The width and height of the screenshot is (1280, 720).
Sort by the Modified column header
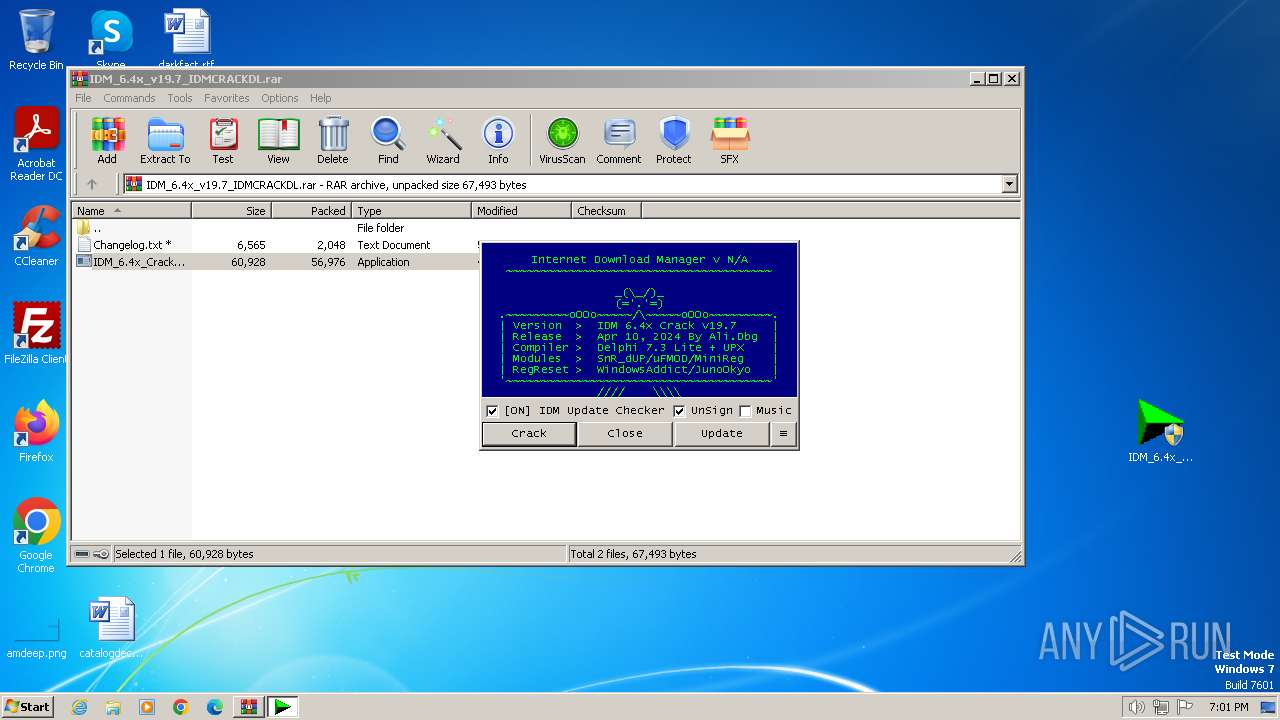pos(521,211)
